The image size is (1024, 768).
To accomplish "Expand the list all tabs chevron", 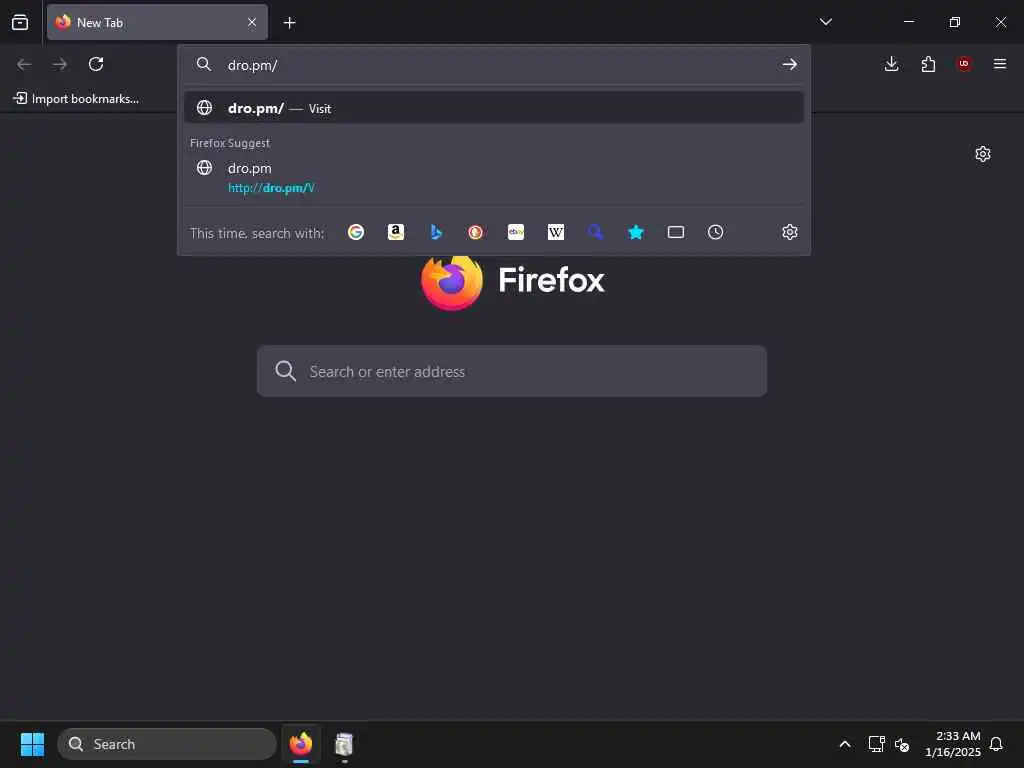I will point(825,22).
